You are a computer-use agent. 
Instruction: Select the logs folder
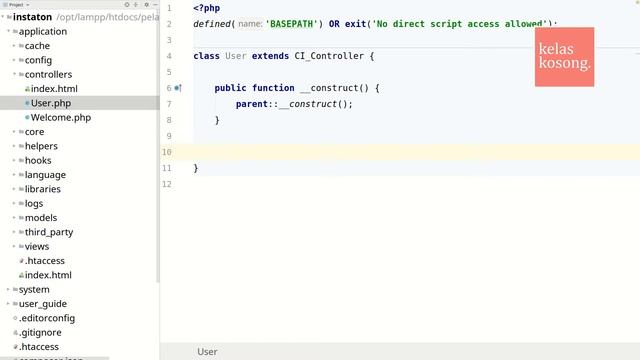pos(34,203)
